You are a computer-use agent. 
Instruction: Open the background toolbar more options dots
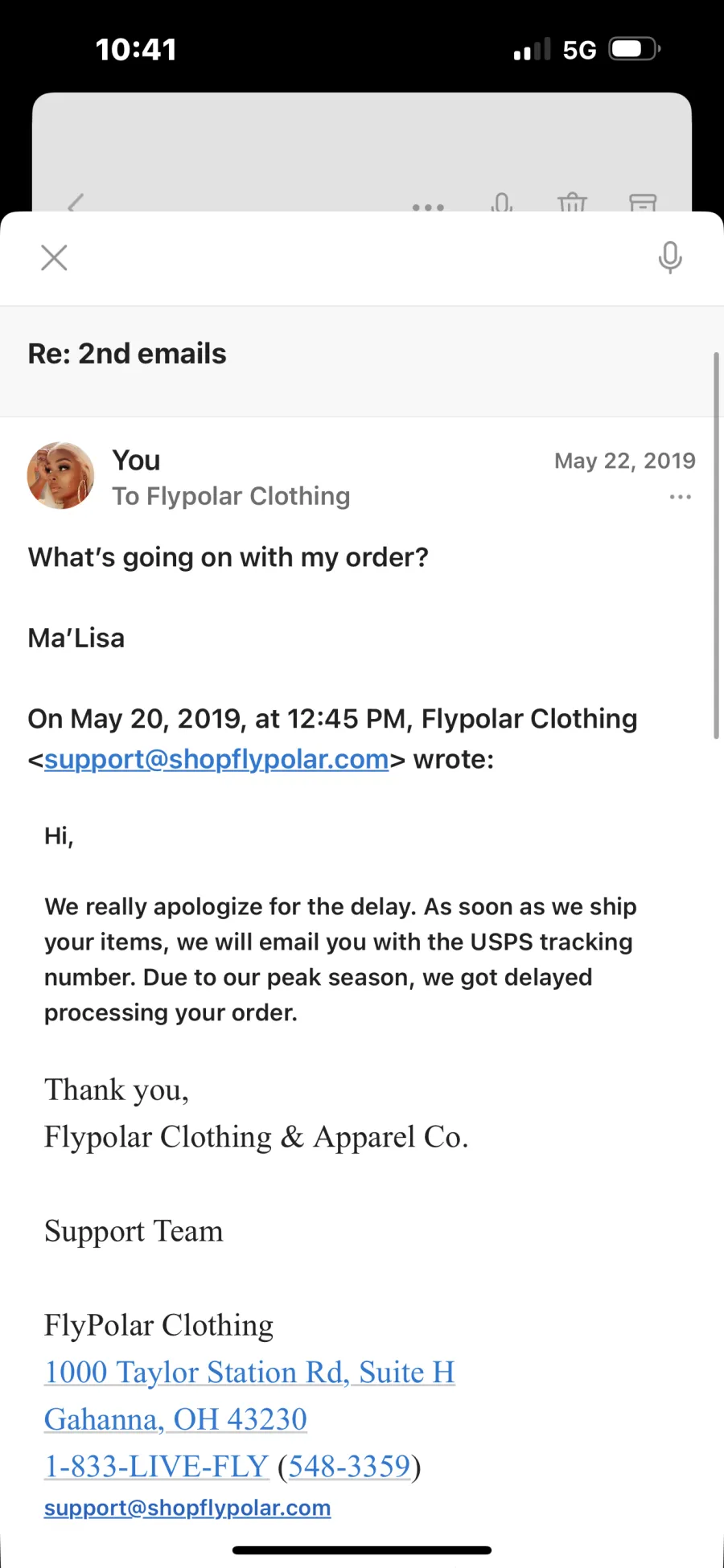428,207
